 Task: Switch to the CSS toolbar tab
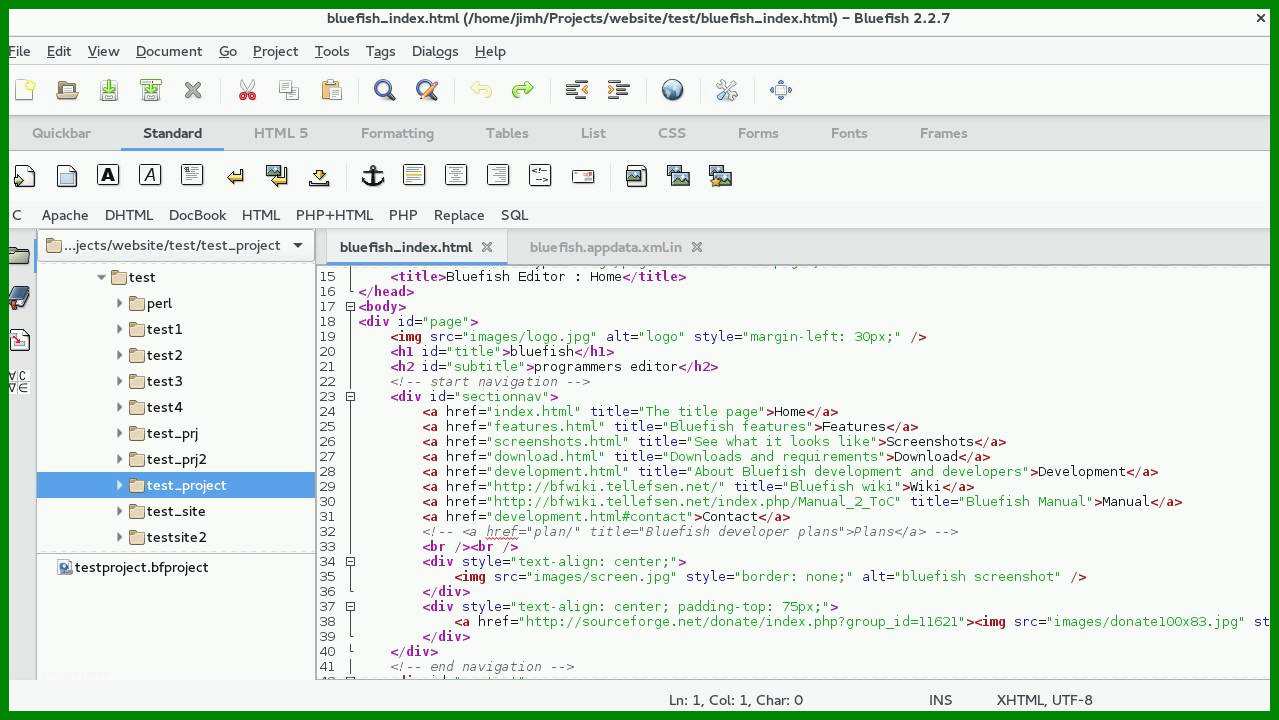click(672, 133)
